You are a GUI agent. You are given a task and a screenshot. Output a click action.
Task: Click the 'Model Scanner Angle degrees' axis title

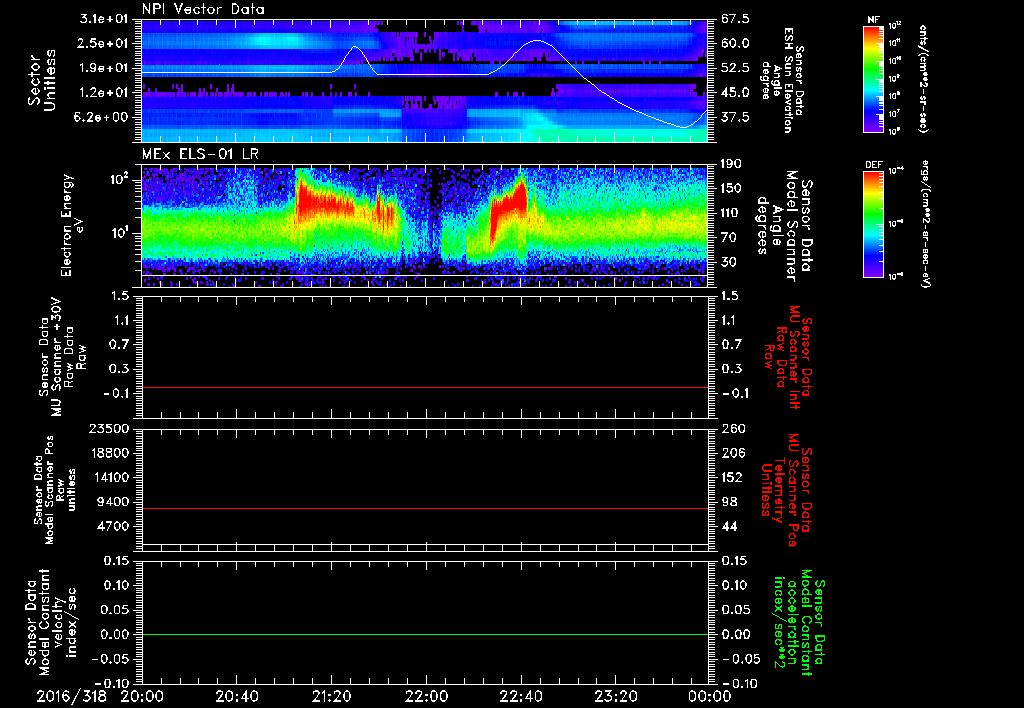[x=784, y=225]
